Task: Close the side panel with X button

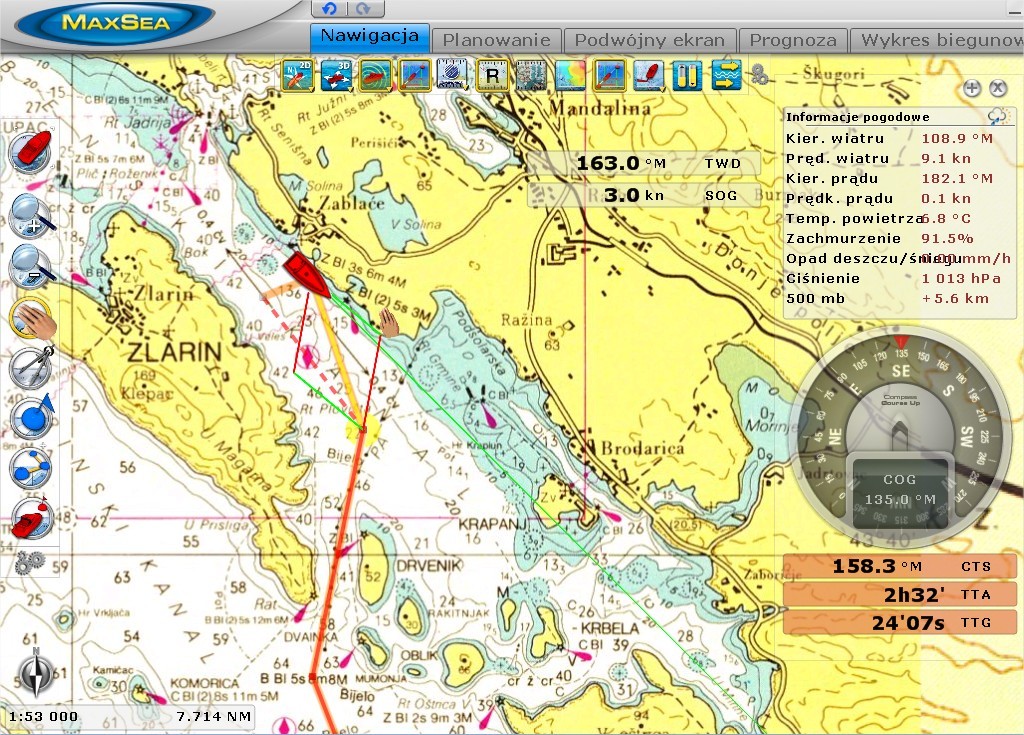Action: 998,88
